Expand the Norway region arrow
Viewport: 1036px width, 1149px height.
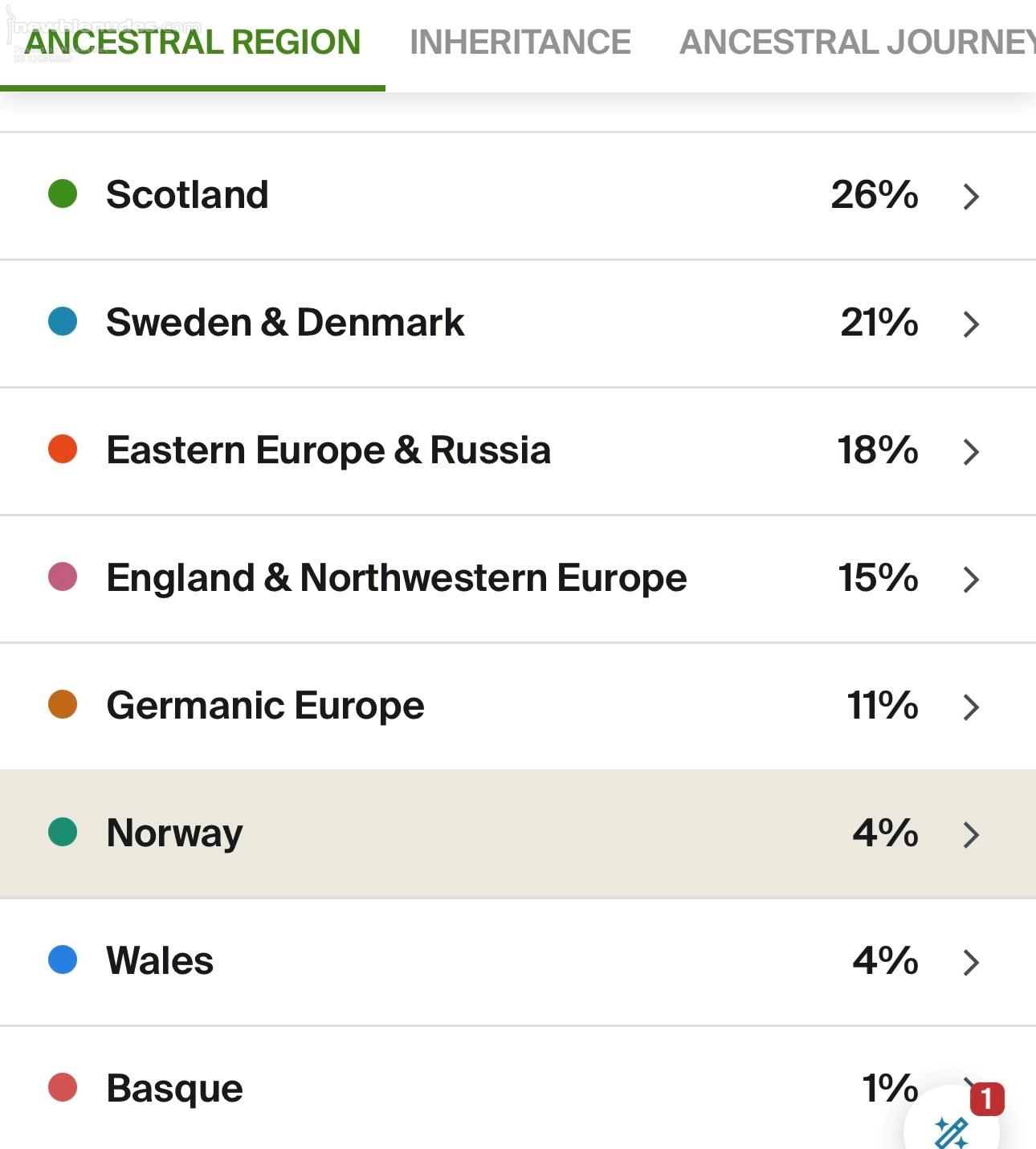(x=971, y=834)
